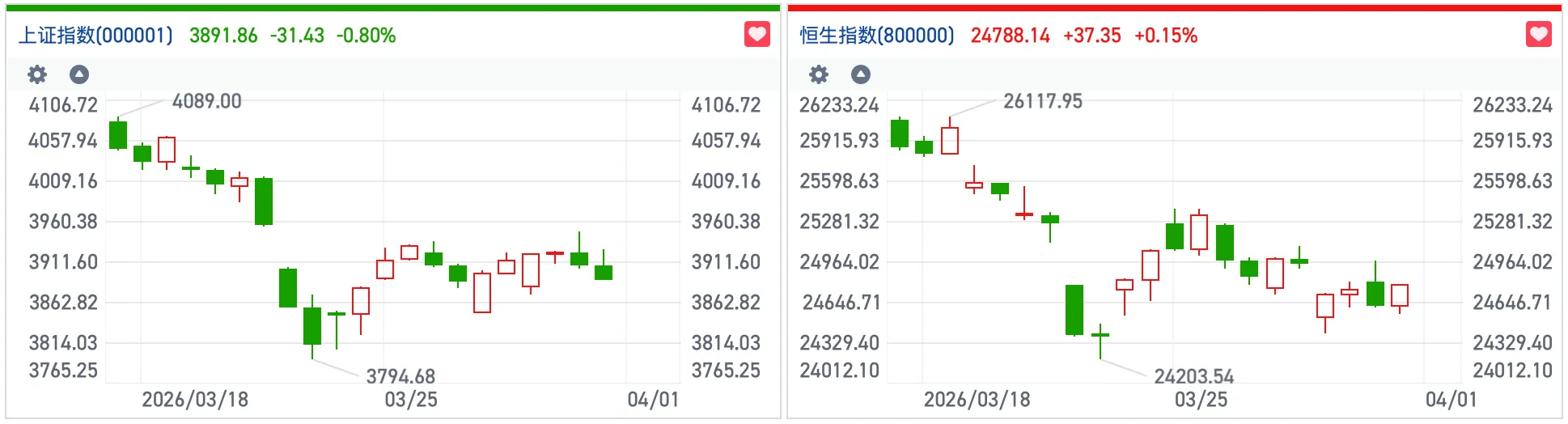
Task: Collapse 恒生指数 chart with the up-arrow icon
Action: pos(861,74)
